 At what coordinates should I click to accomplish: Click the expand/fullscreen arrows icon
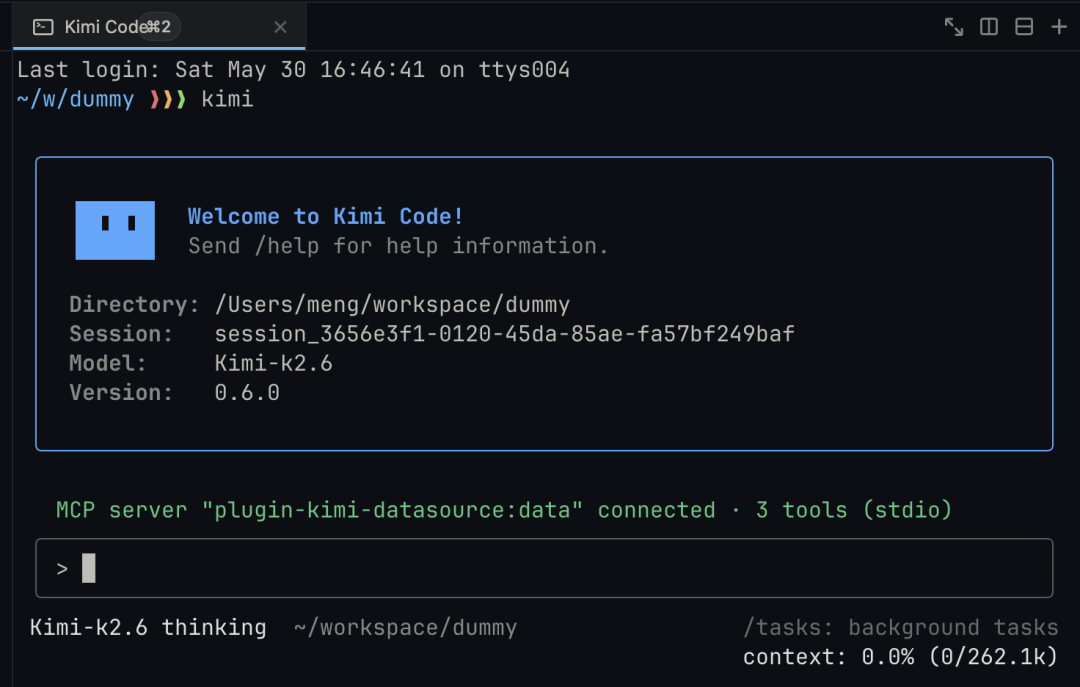(x=953, y=27)
